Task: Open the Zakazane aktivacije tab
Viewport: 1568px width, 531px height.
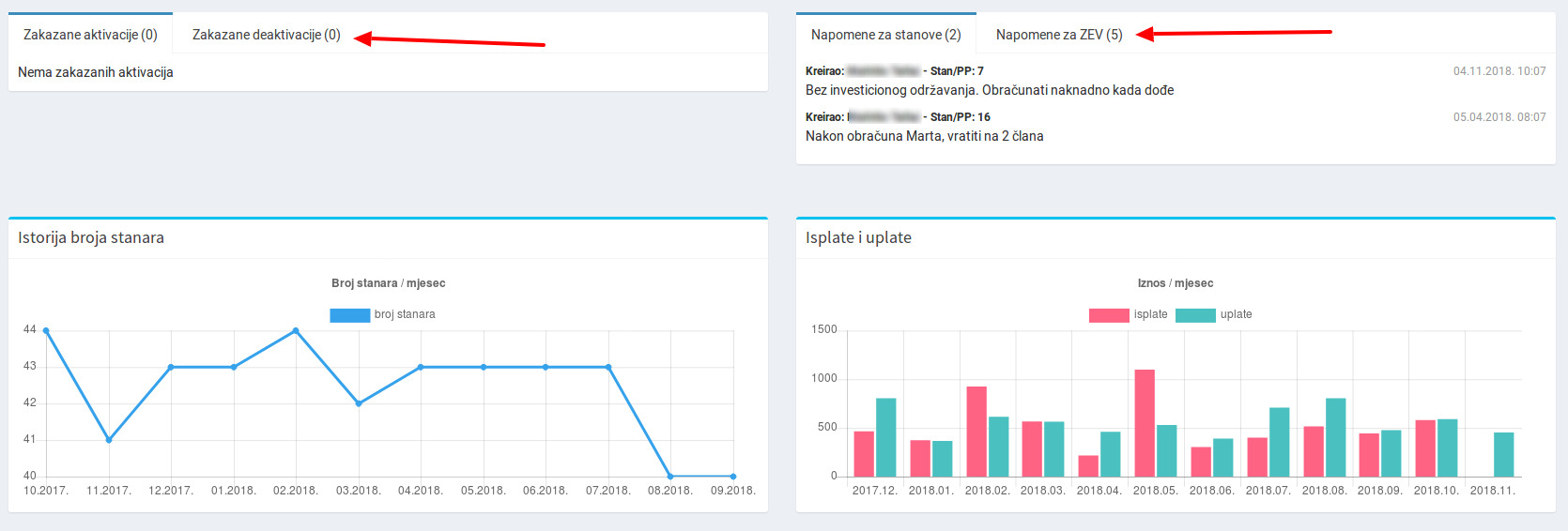Action: click(x=90, y=35)
